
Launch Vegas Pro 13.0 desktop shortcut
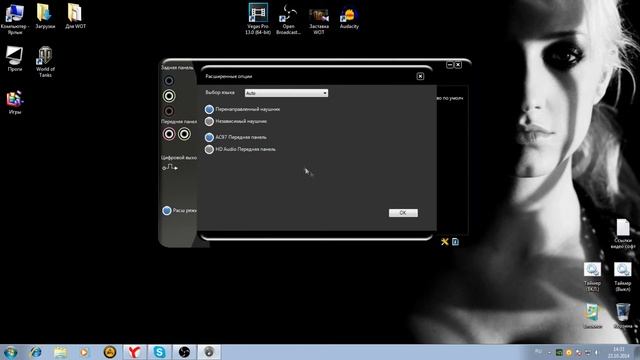(x=258, y=19)
